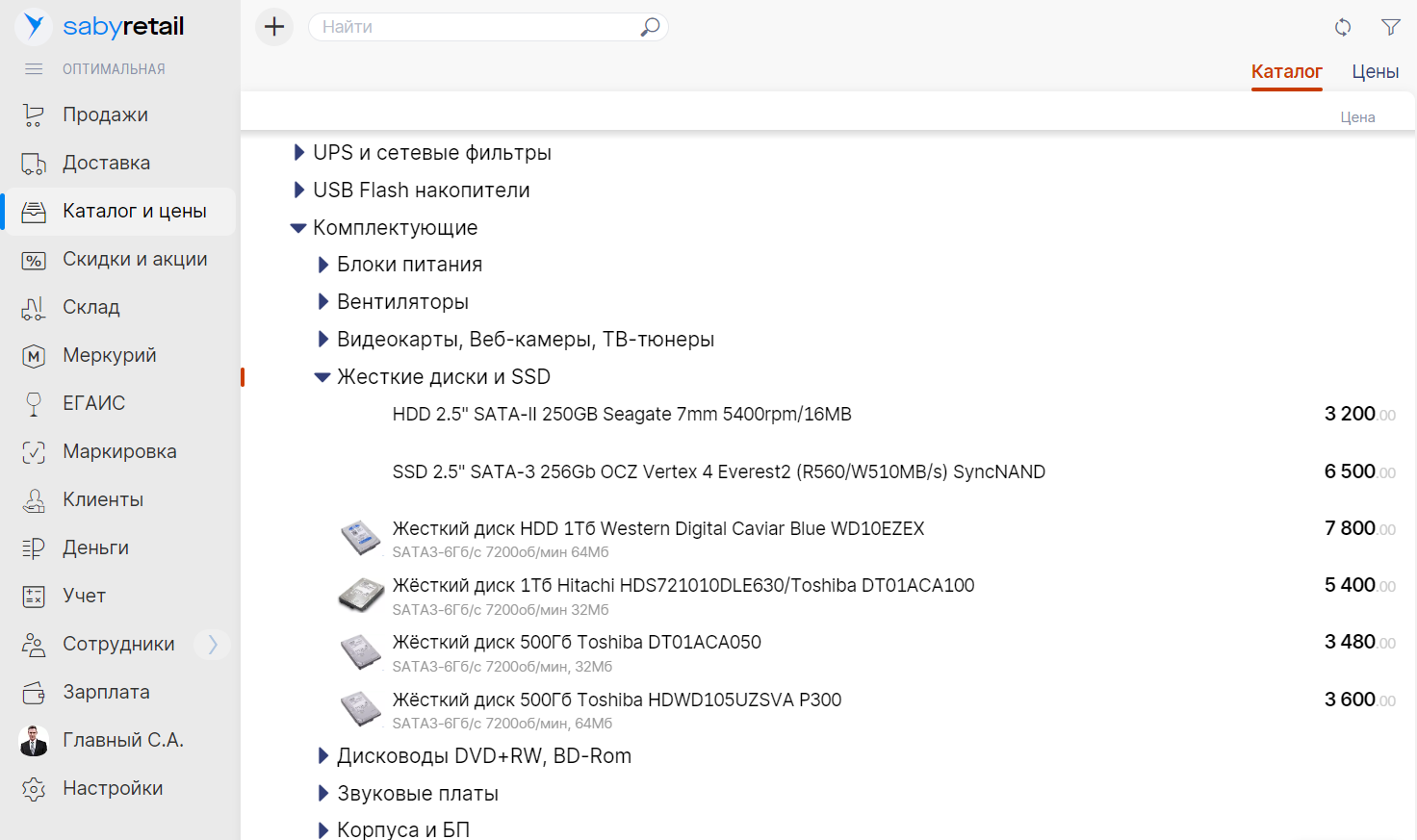
Task: Go to Деньги section
Action: (95, 547)
